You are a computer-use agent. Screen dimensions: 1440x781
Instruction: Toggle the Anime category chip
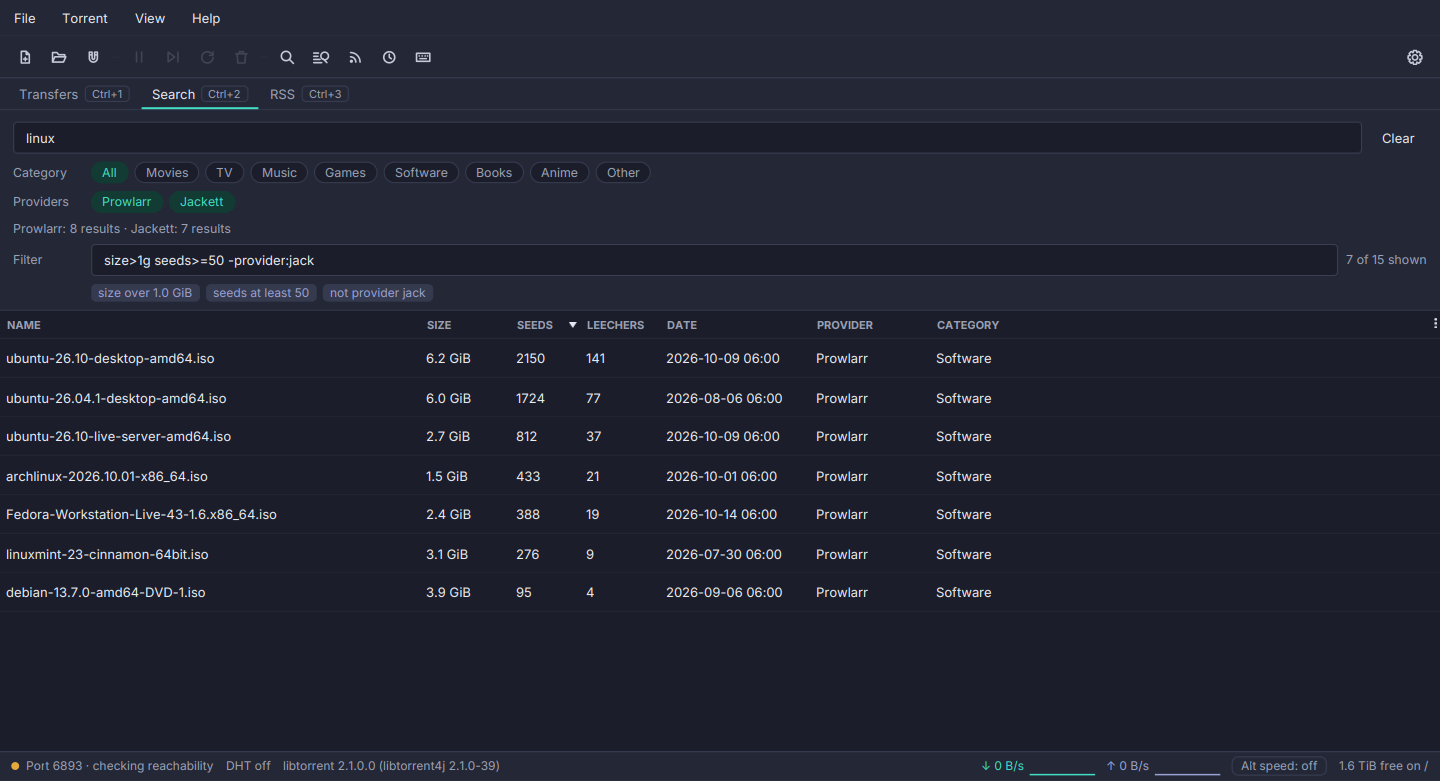559,173
